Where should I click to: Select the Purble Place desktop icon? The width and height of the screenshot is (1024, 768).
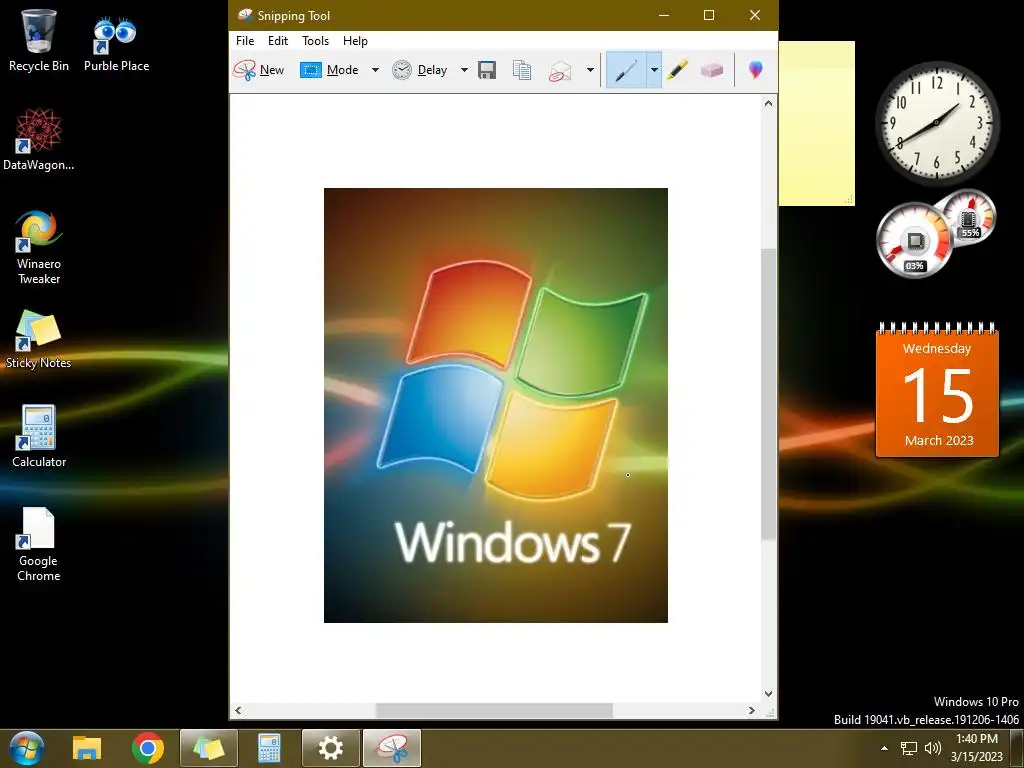click(x=116, y=44)
